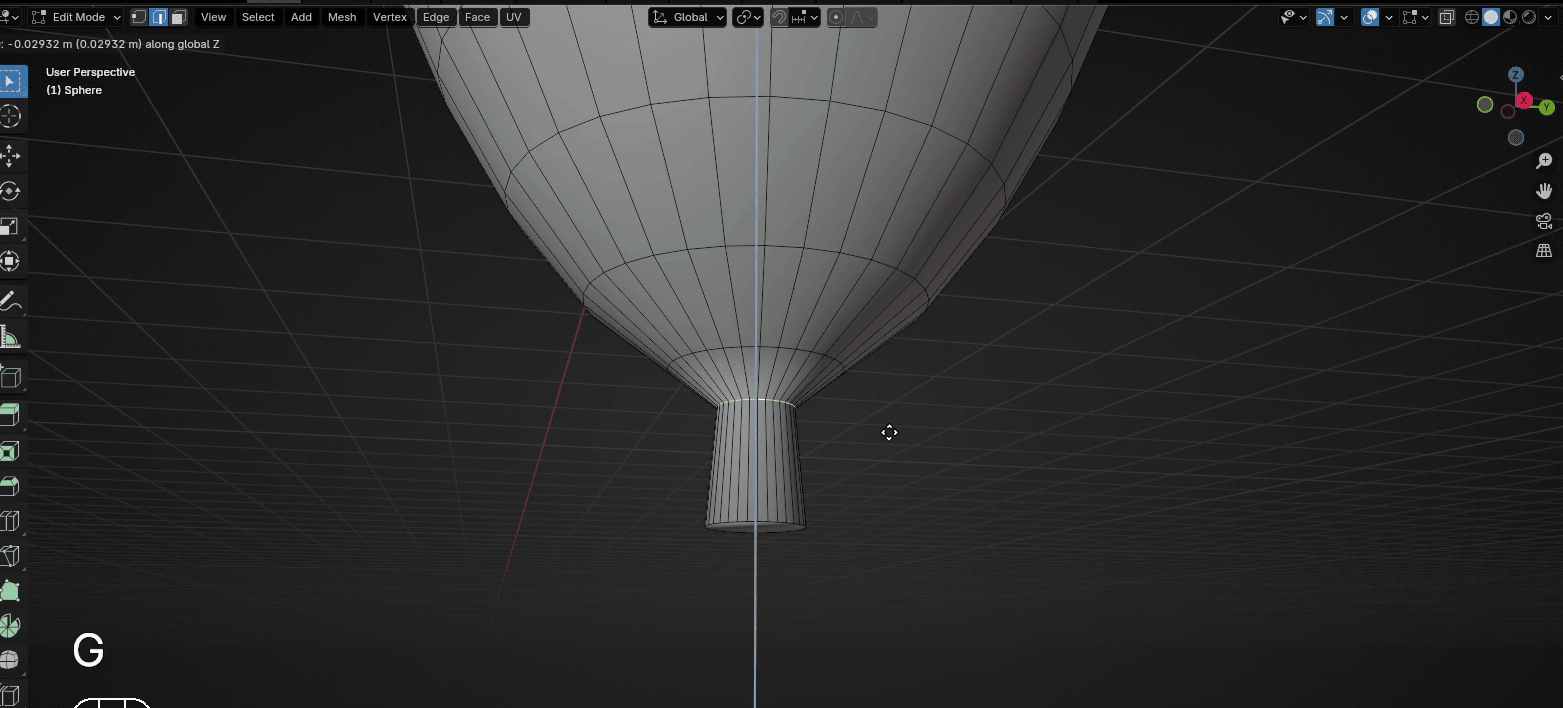Toggle X-ray display
This screenshot has width=1563, height=708.
1446,17
